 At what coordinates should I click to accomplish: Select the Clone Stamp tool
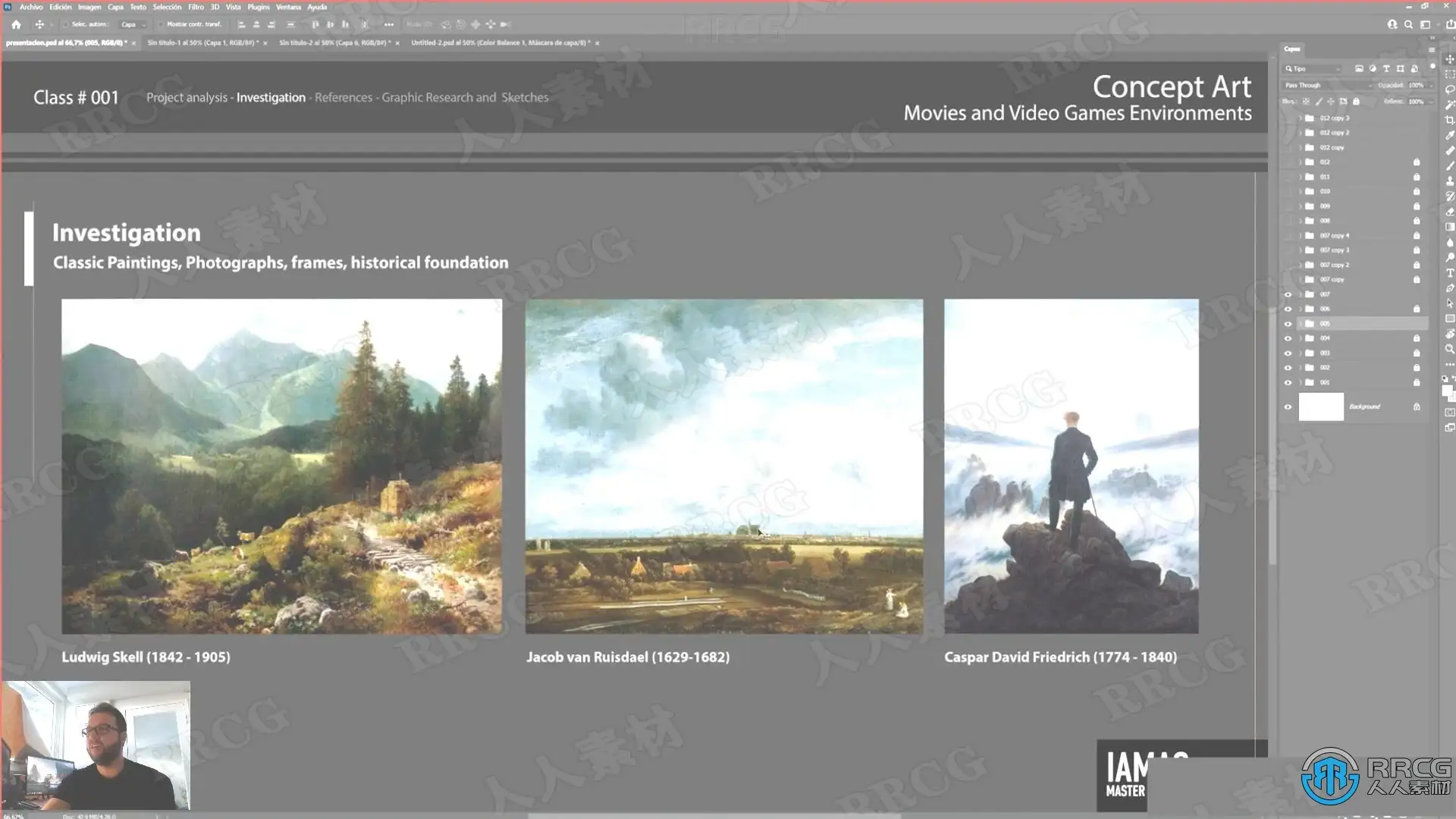coord(1450,181)
